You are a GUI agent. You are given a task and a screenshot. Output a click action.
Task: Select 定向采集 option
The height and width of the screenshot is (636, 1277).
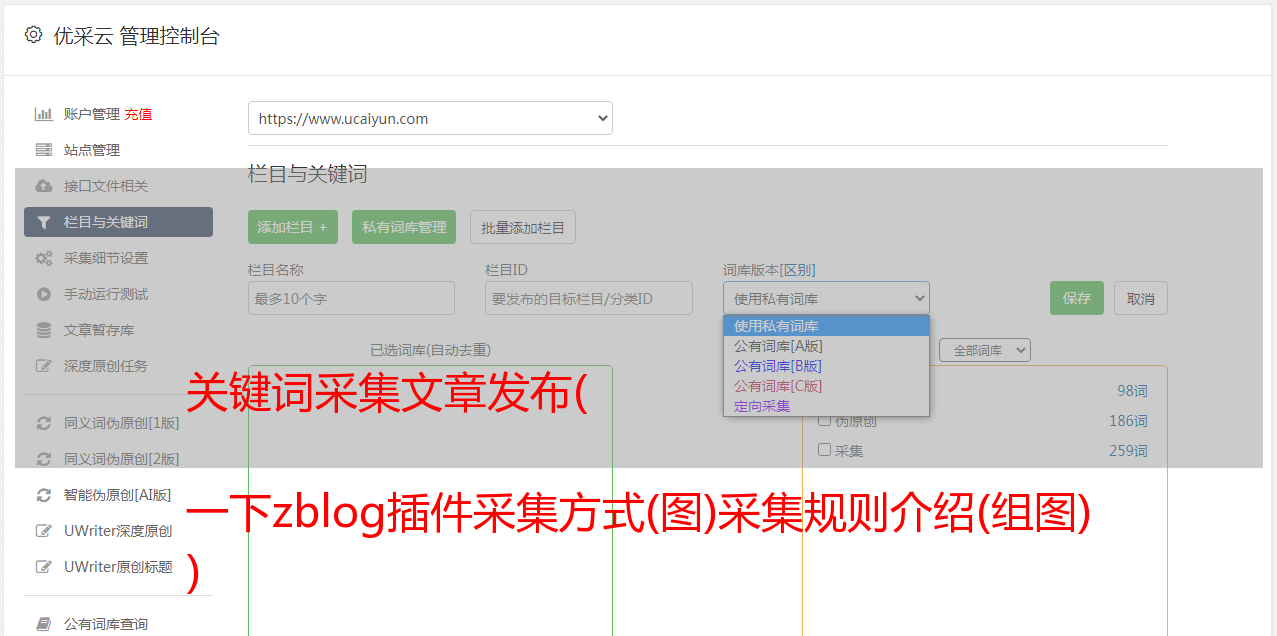point(826,406)
